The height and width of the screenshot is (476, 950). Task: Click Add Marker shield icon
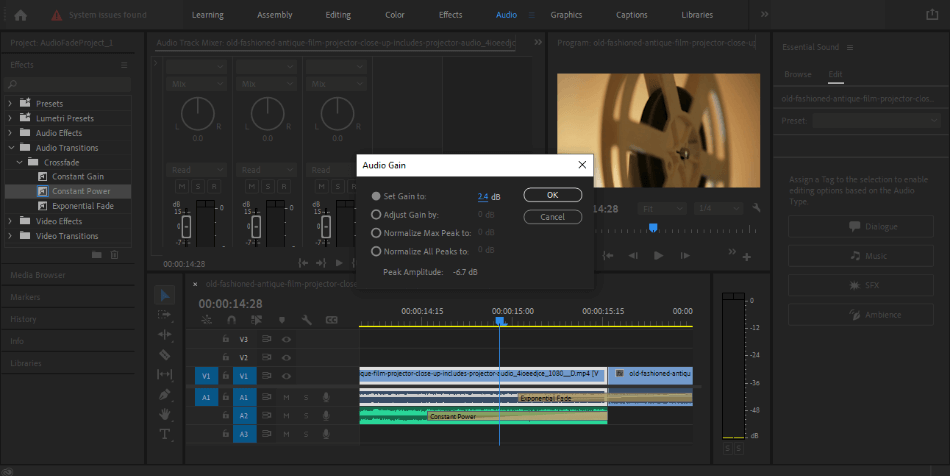282,320
